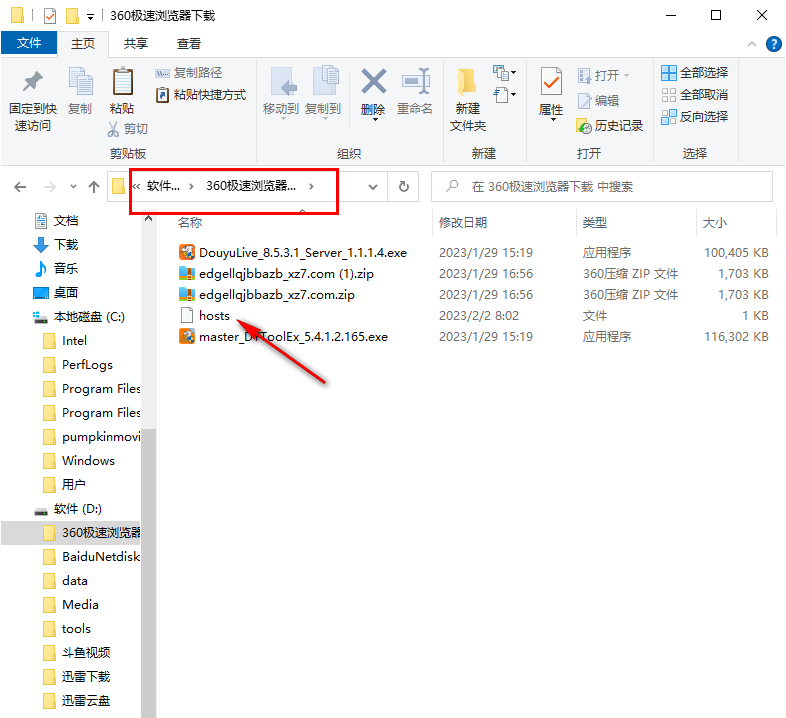Open 迅雷下载 folder in tree
This screenshot has width=786, height=718.
click(86, 677)
